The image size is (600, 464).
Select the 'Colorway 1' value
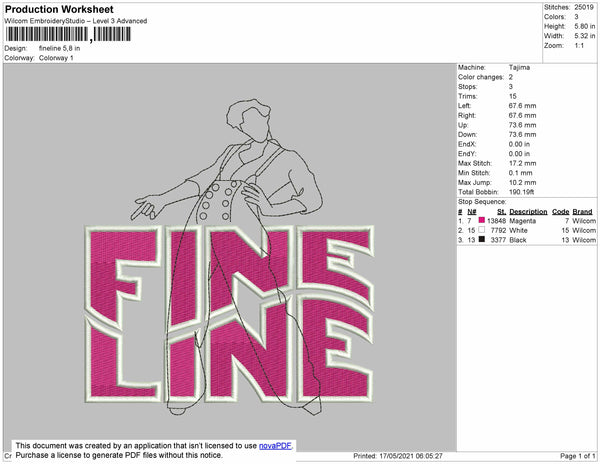[56, 58]
